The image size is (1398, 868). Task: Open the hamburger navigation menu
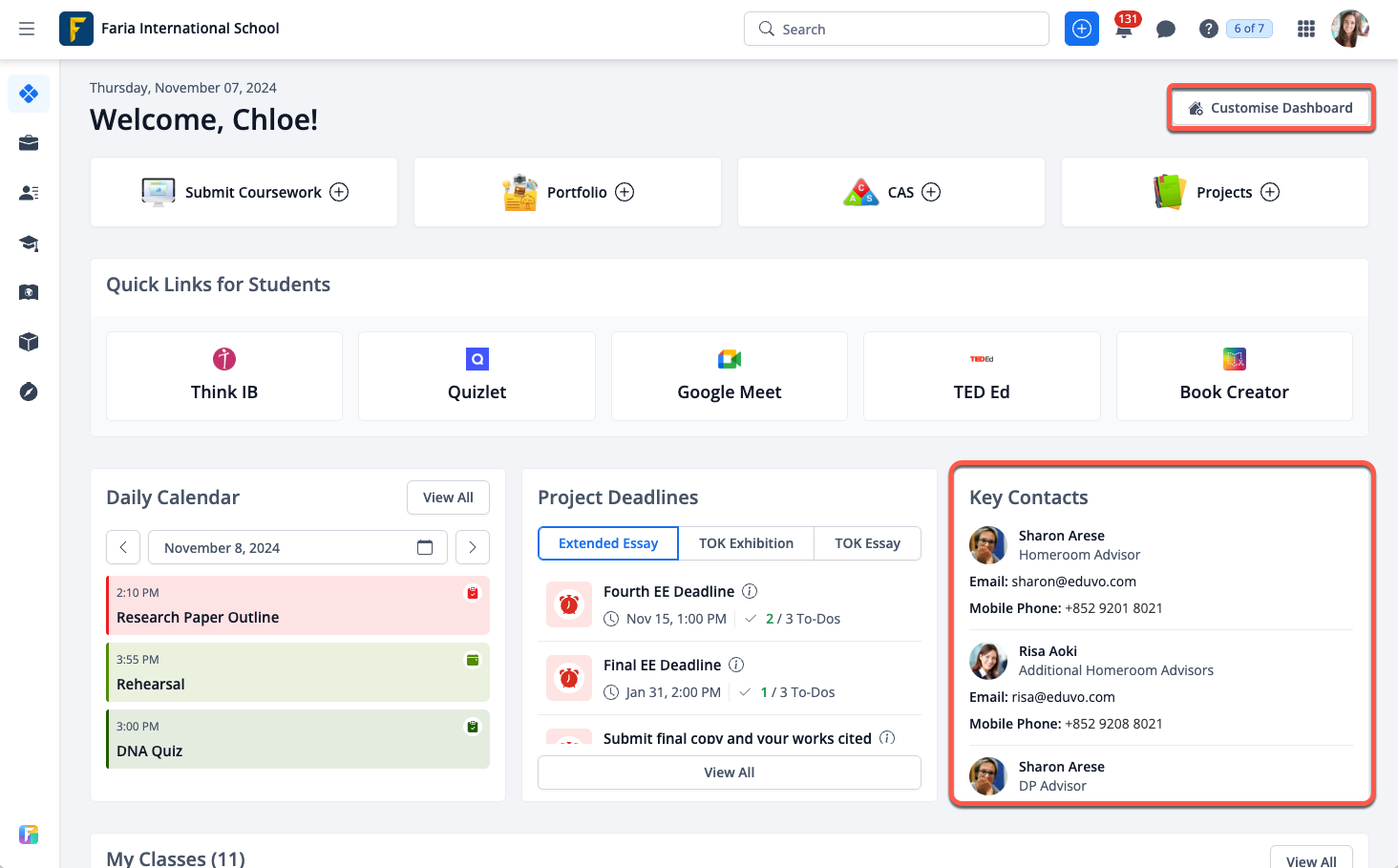coord(27,29)
